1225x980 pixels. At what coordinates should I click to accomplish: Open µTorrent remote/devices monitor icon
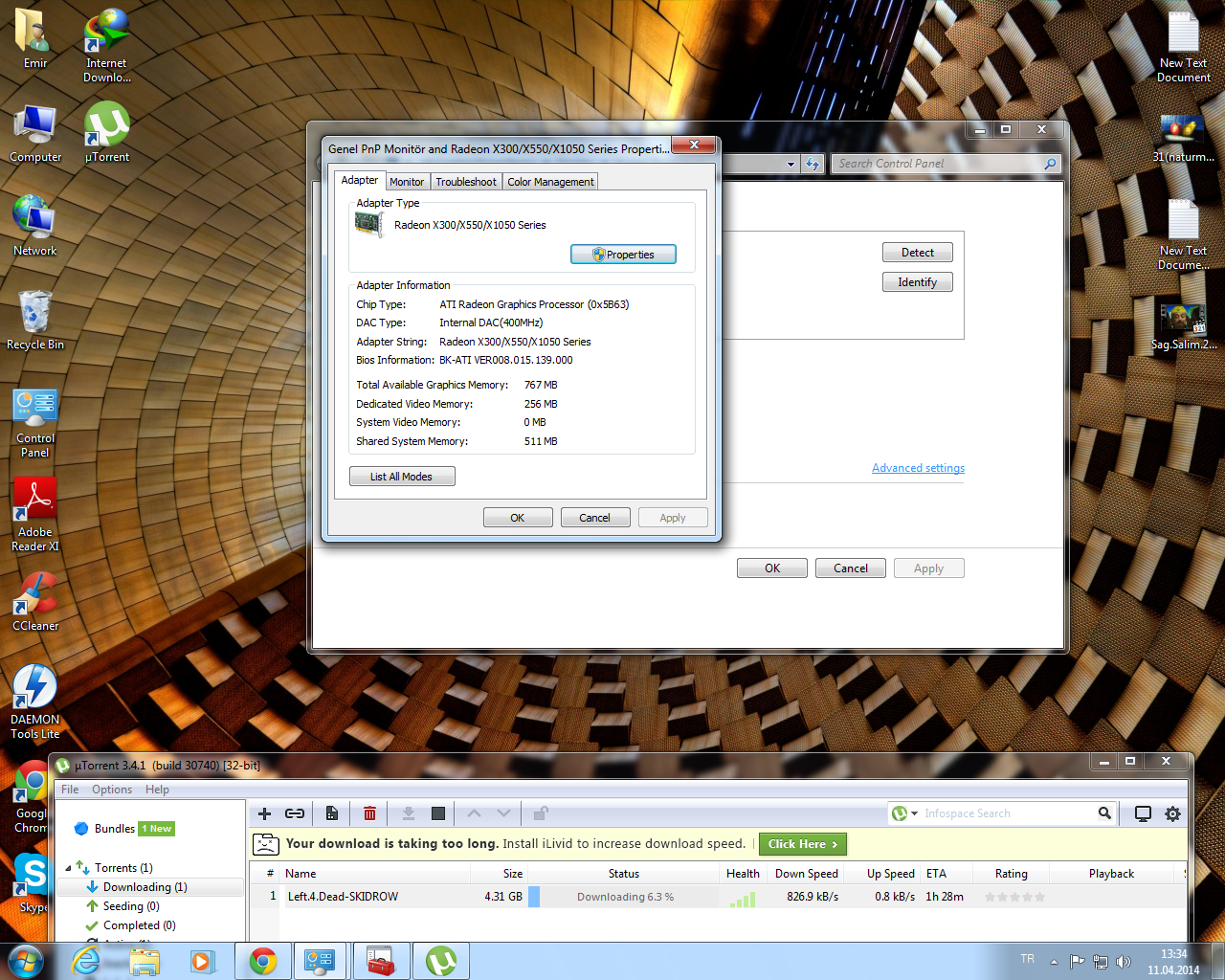[1143, 813]
